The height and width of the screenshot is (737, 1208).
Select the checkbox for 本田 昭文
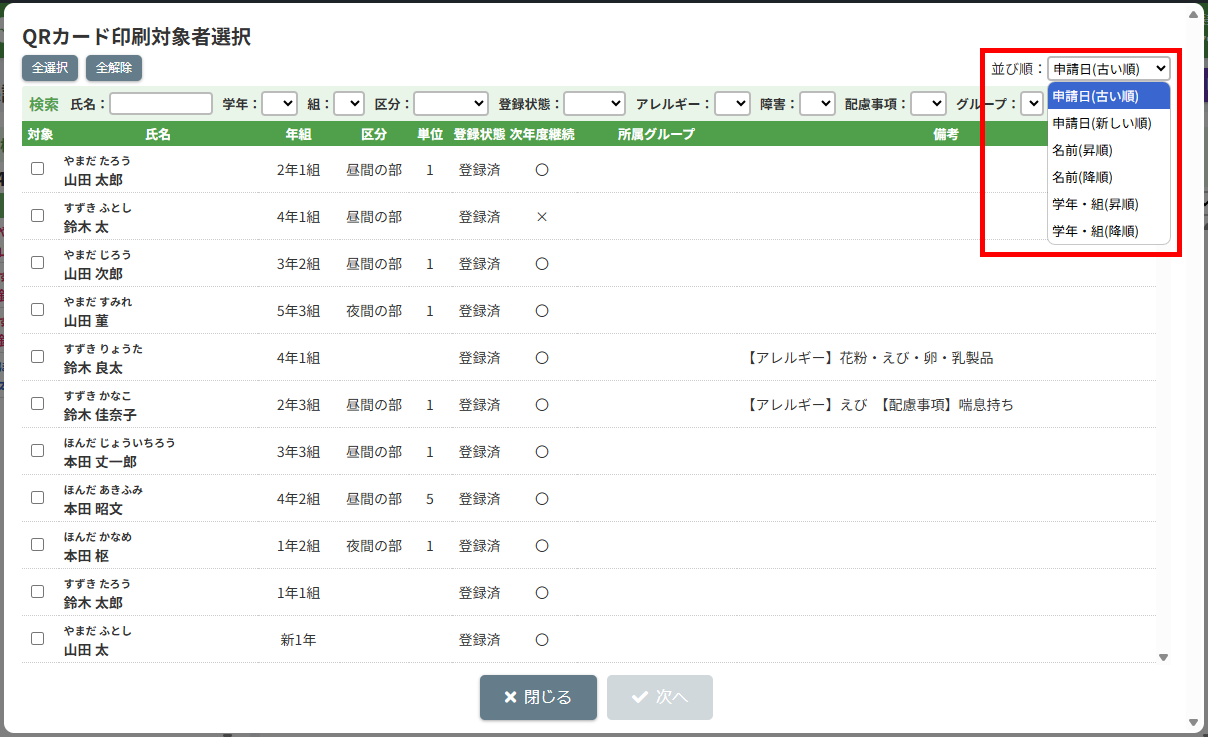click(x=37, y=498)
